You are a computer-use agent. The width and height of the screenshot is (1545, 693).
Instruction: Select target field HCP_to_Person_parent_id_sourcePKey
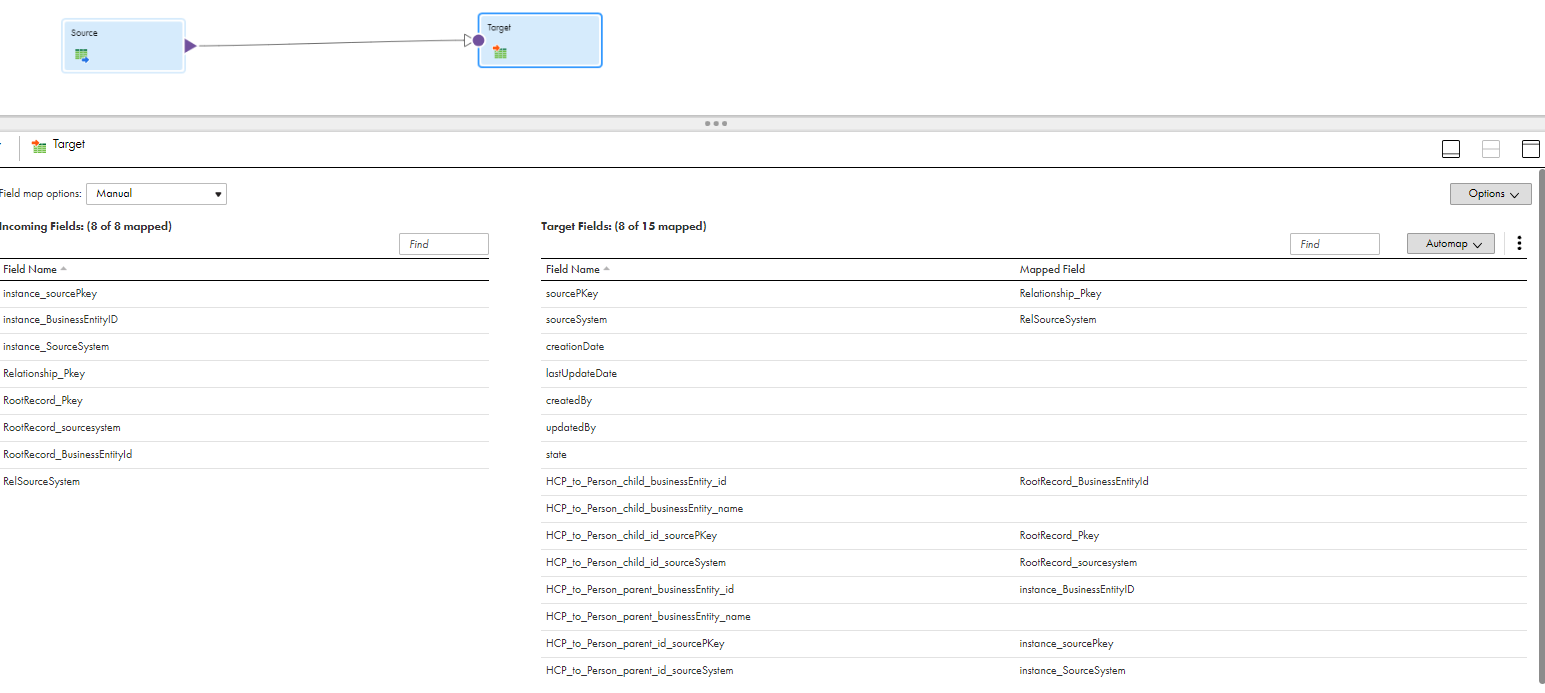[635, 644]
